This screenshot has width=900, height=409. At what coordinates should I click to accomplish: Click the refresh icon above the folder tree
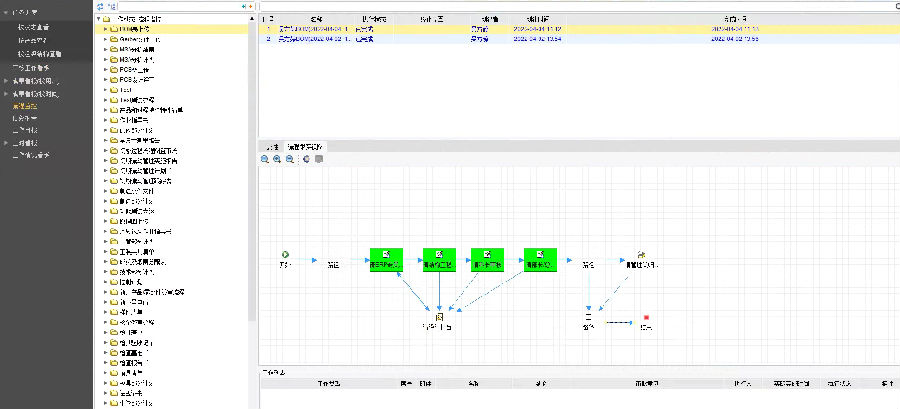point(100,6)
